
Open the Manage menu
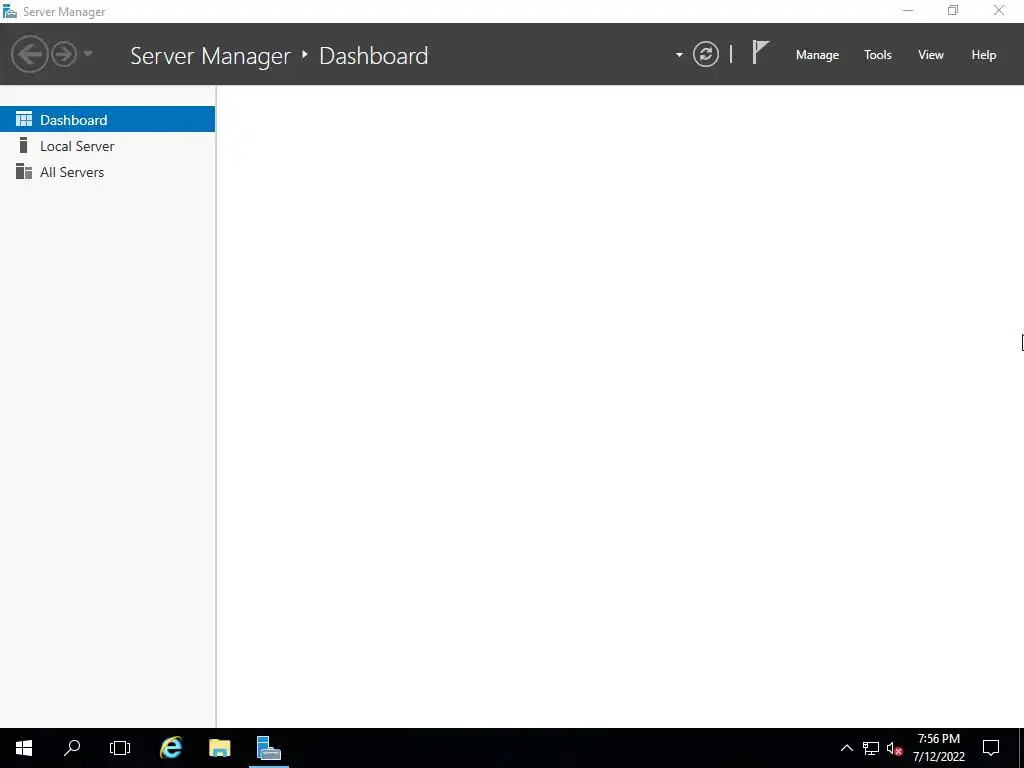coord(817,55)
